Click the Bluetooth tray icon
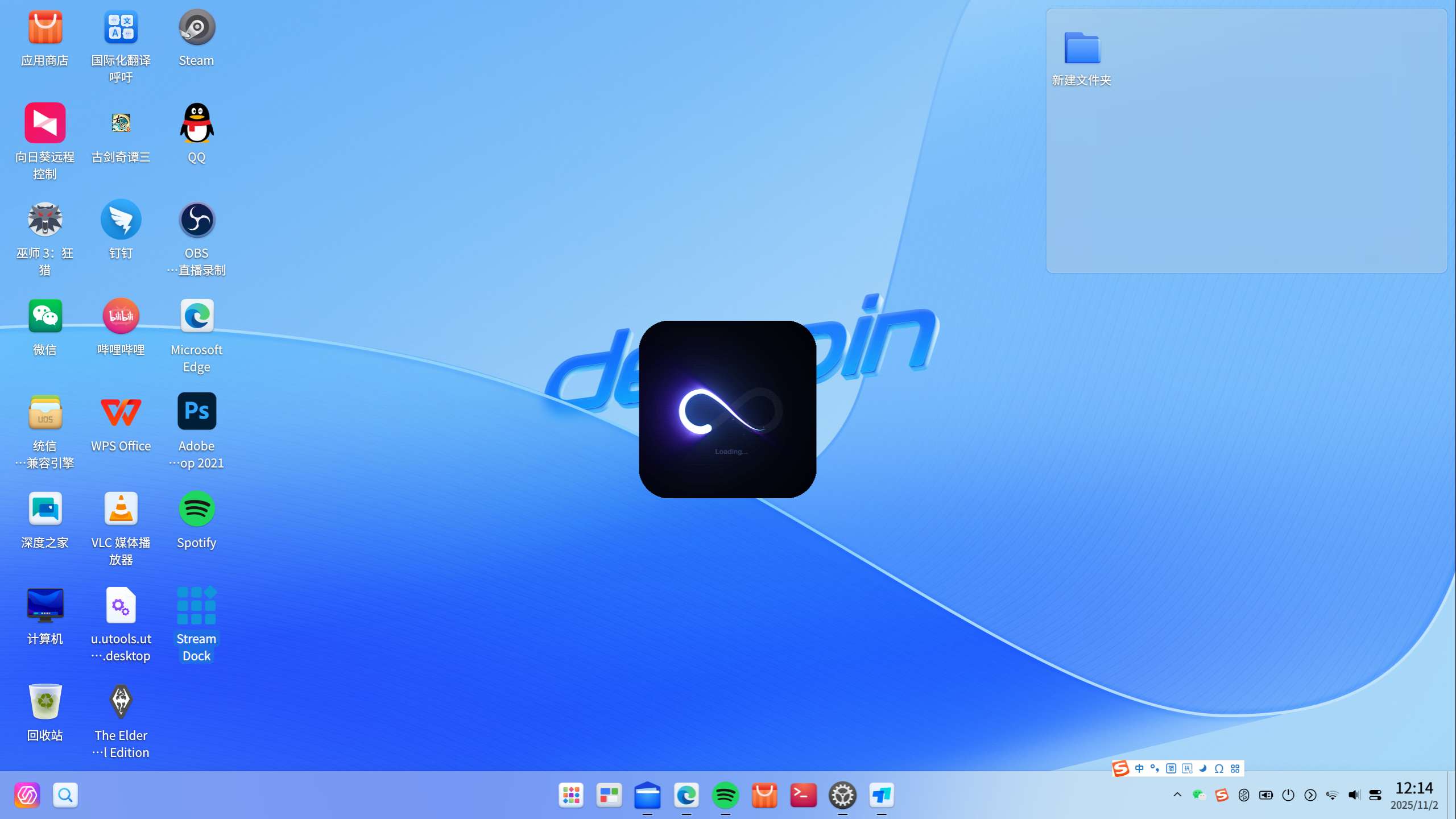The image size is (1456, 819). point(1244,795)
